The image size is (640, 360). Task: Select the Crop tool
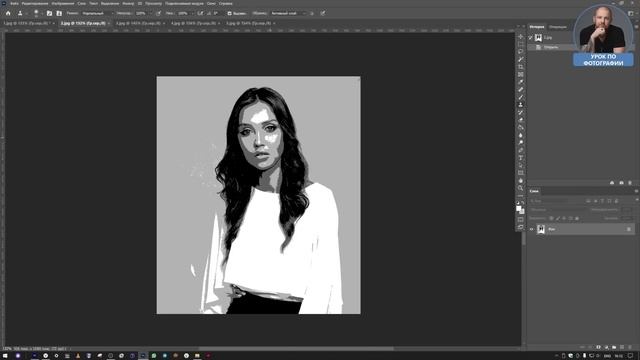[520, 67]
